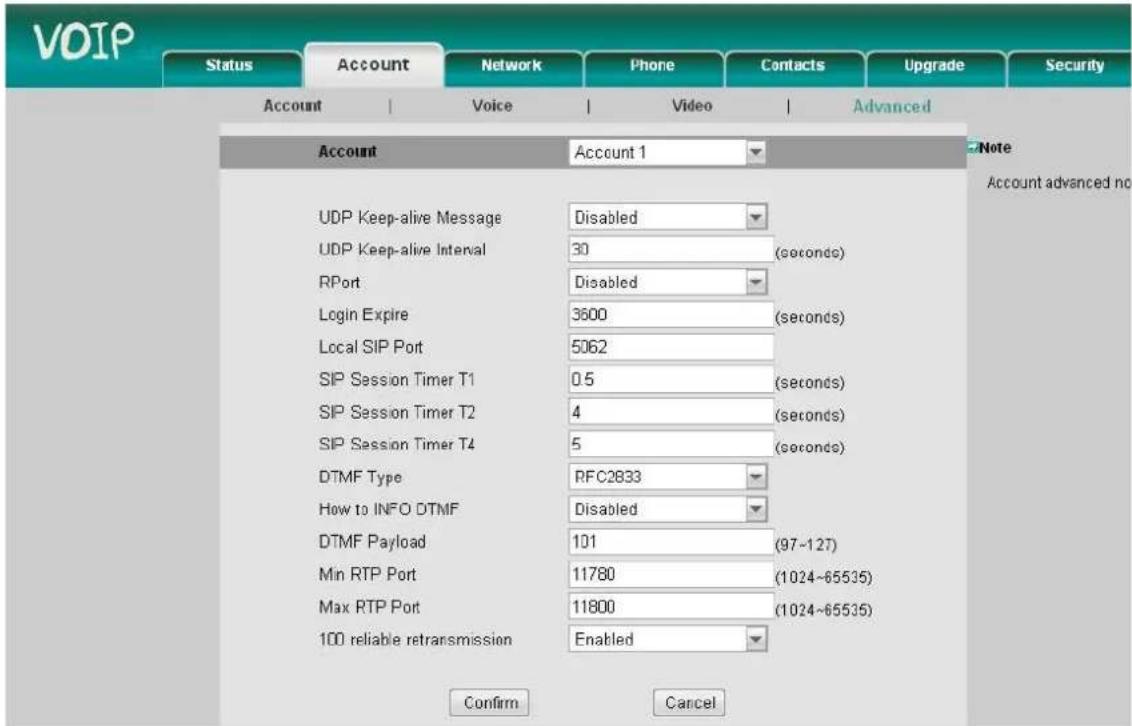1132x726 pixels.
Task: Focus the UDP Keep-alive Interval field
Action: (x=671, y=250)
